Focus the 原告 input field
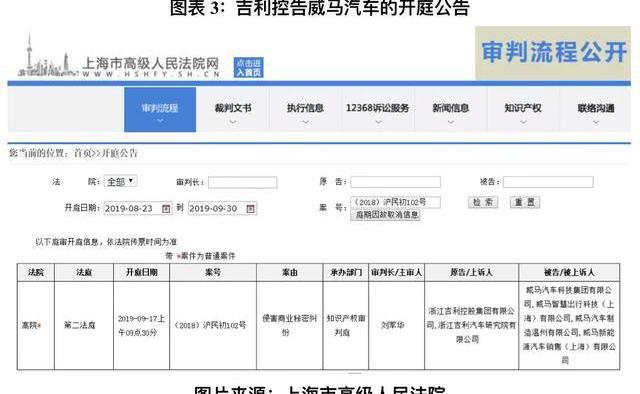 tap(396, 182)
